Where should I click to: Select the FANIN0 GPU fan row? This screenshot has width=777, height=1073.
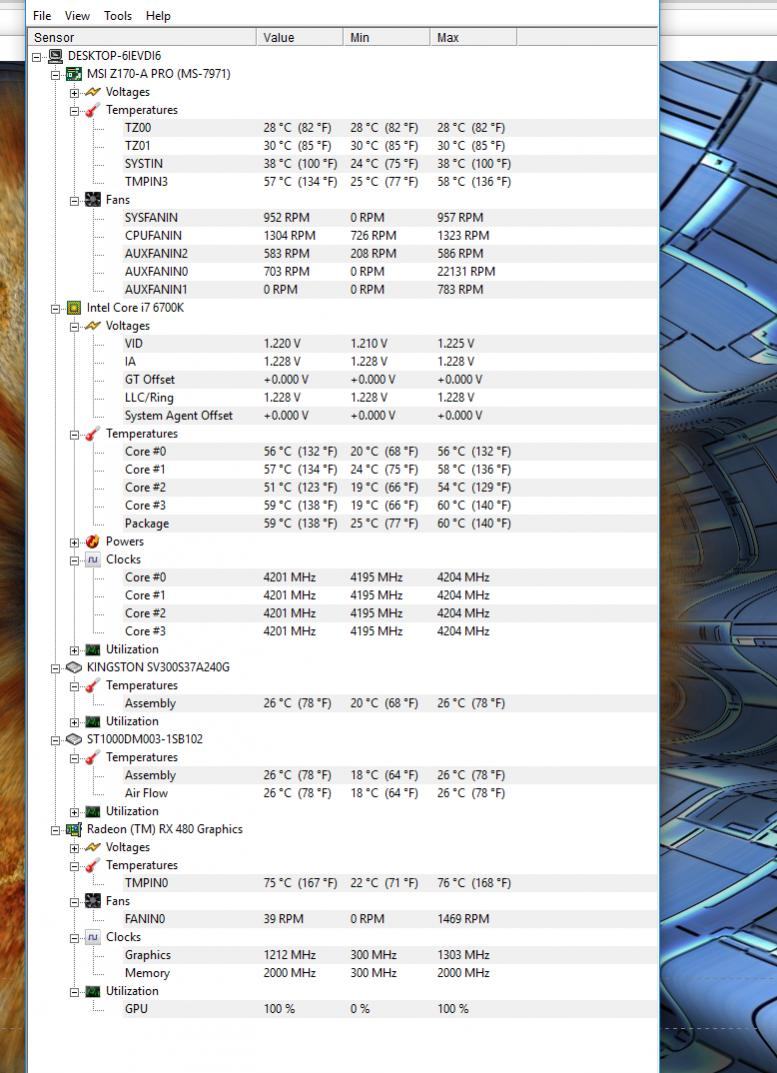389,919
